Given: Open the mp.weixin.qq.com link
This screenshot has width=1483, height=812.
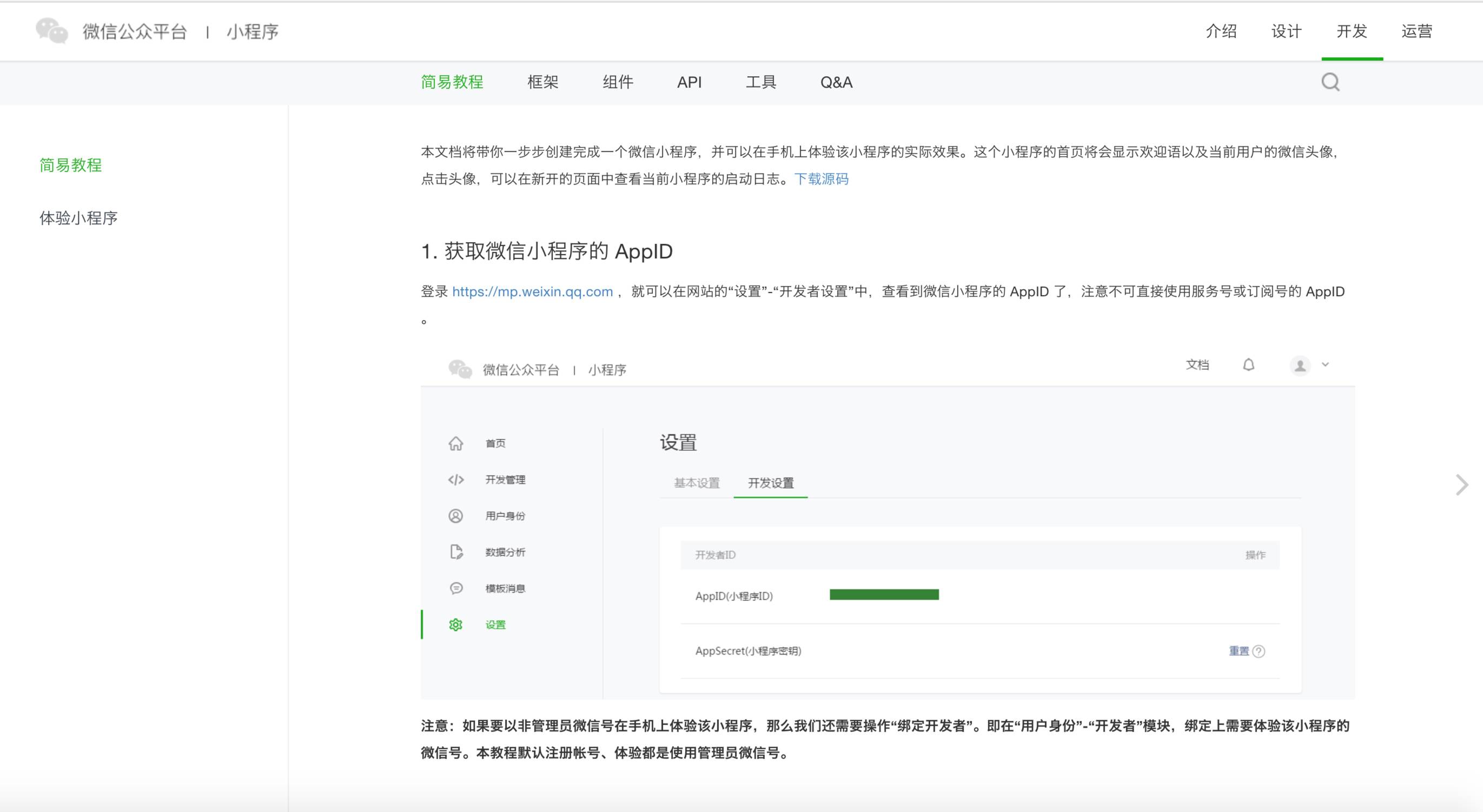Looking at the screenshot, I should 532,292.
